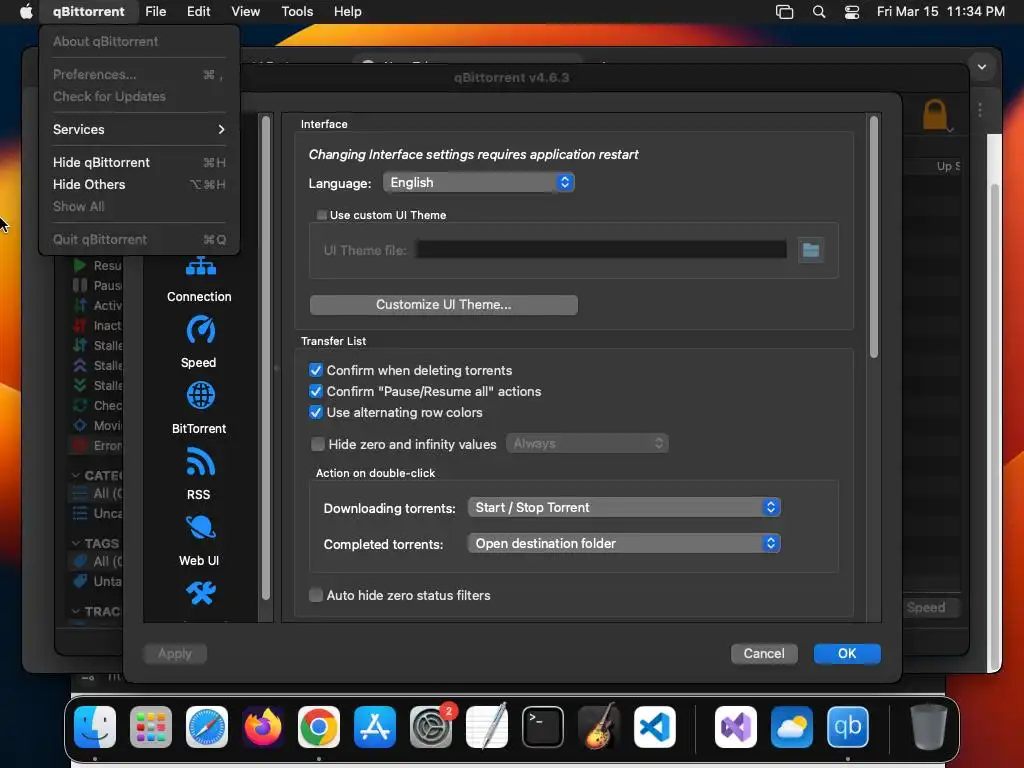The height and width of the screenshot is (768, 1024).
Task: Uncheck Use alternating row colors
Action: tap(316, 412)
